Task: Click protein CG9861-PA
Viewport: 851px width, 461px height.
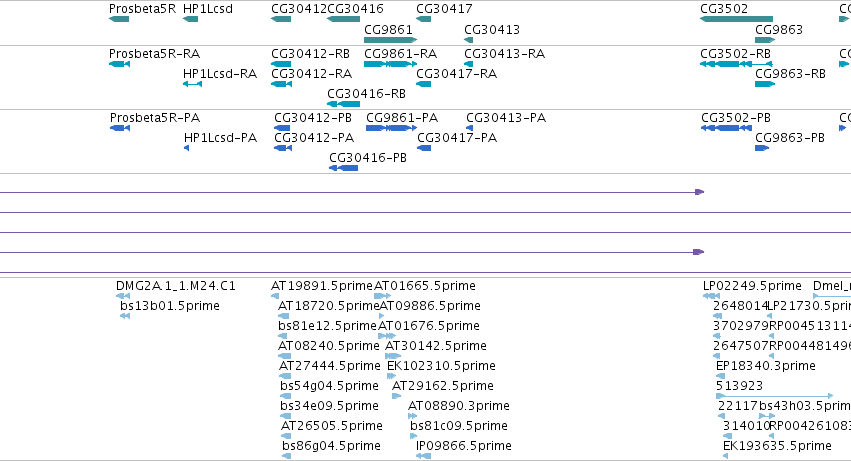Action: coord(402,118)
